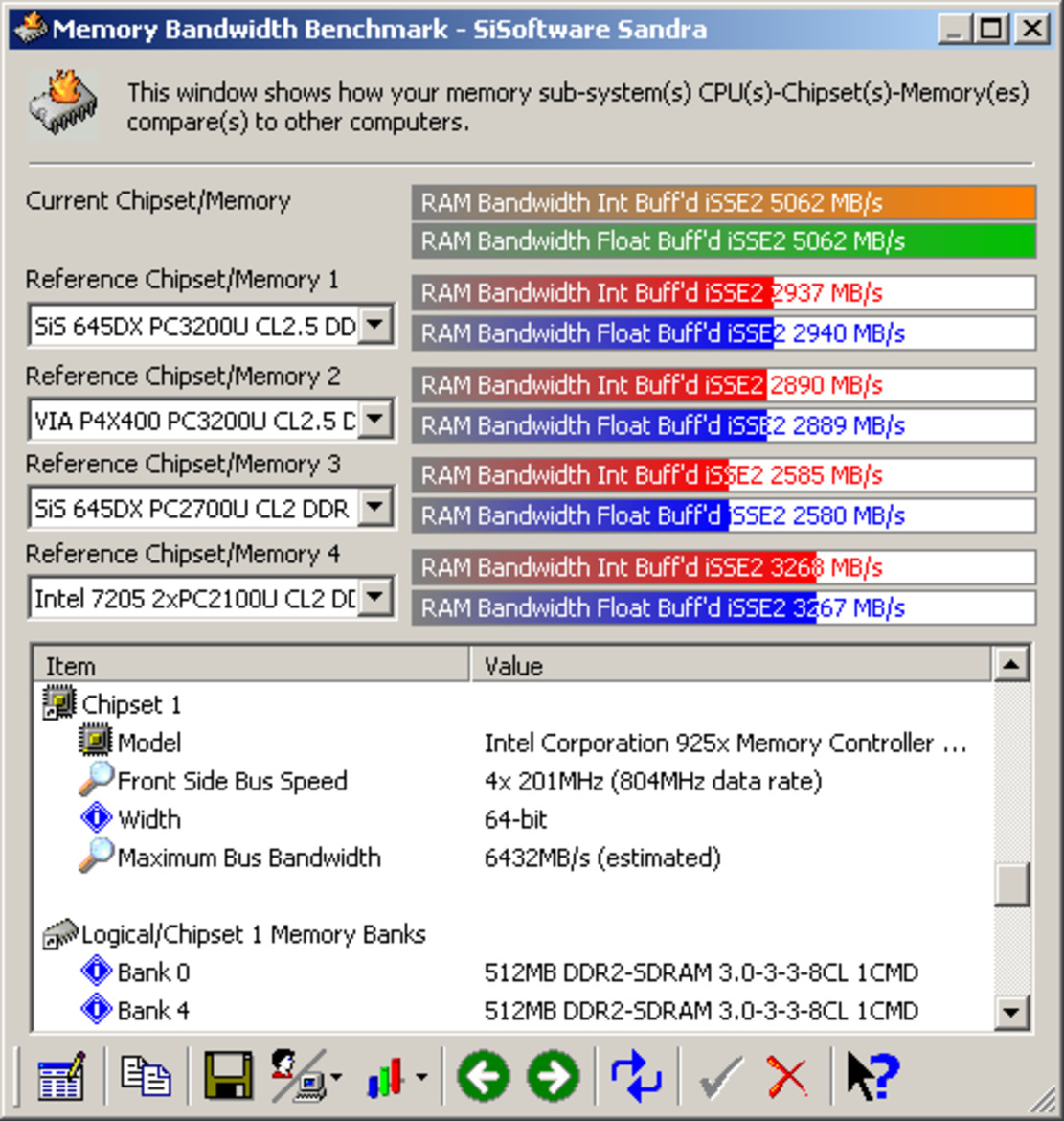Click the flaming memory chip icon

[x=63, y=103]
